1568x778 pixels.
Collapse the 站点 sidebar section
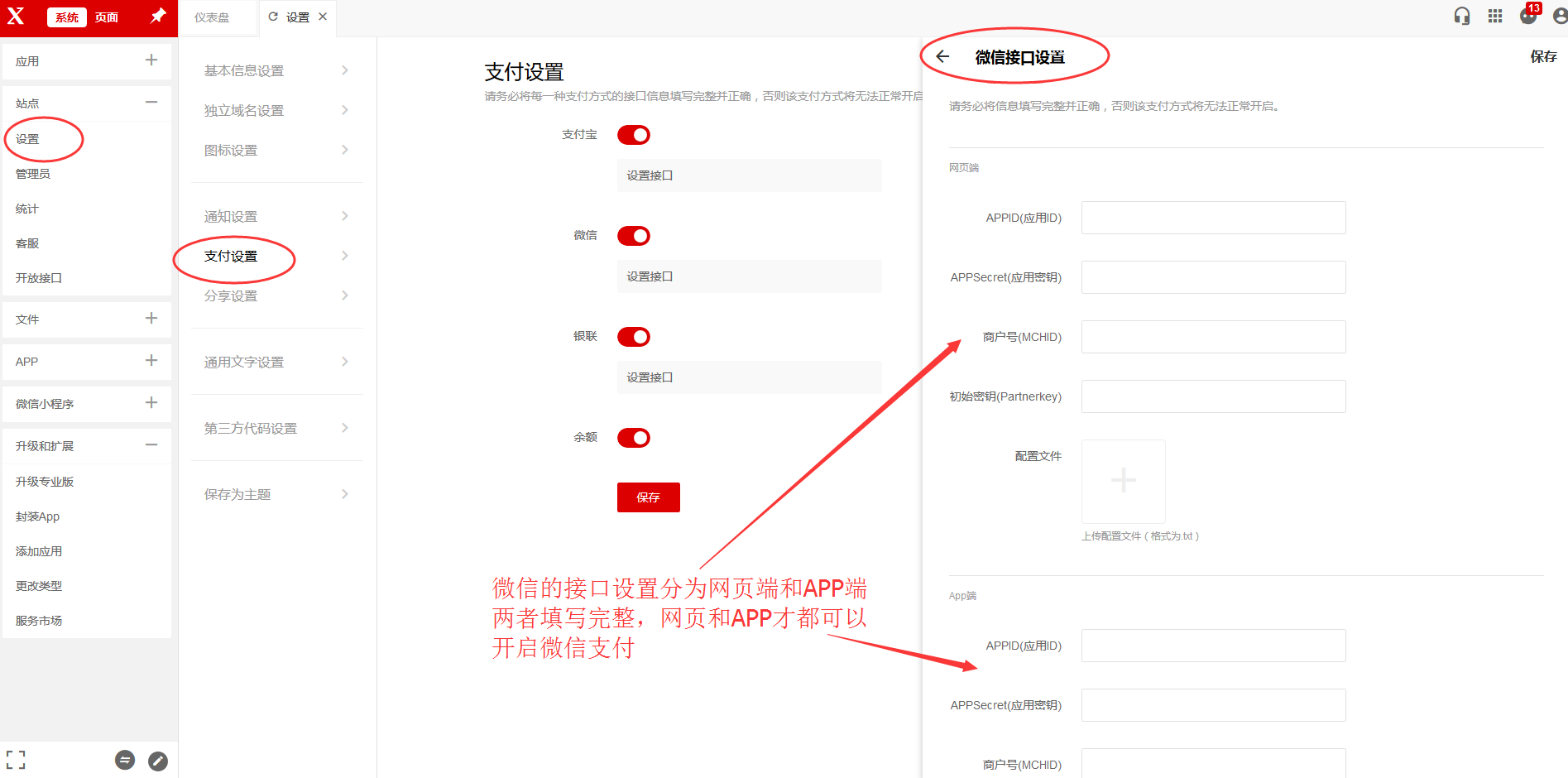(151, 103)
